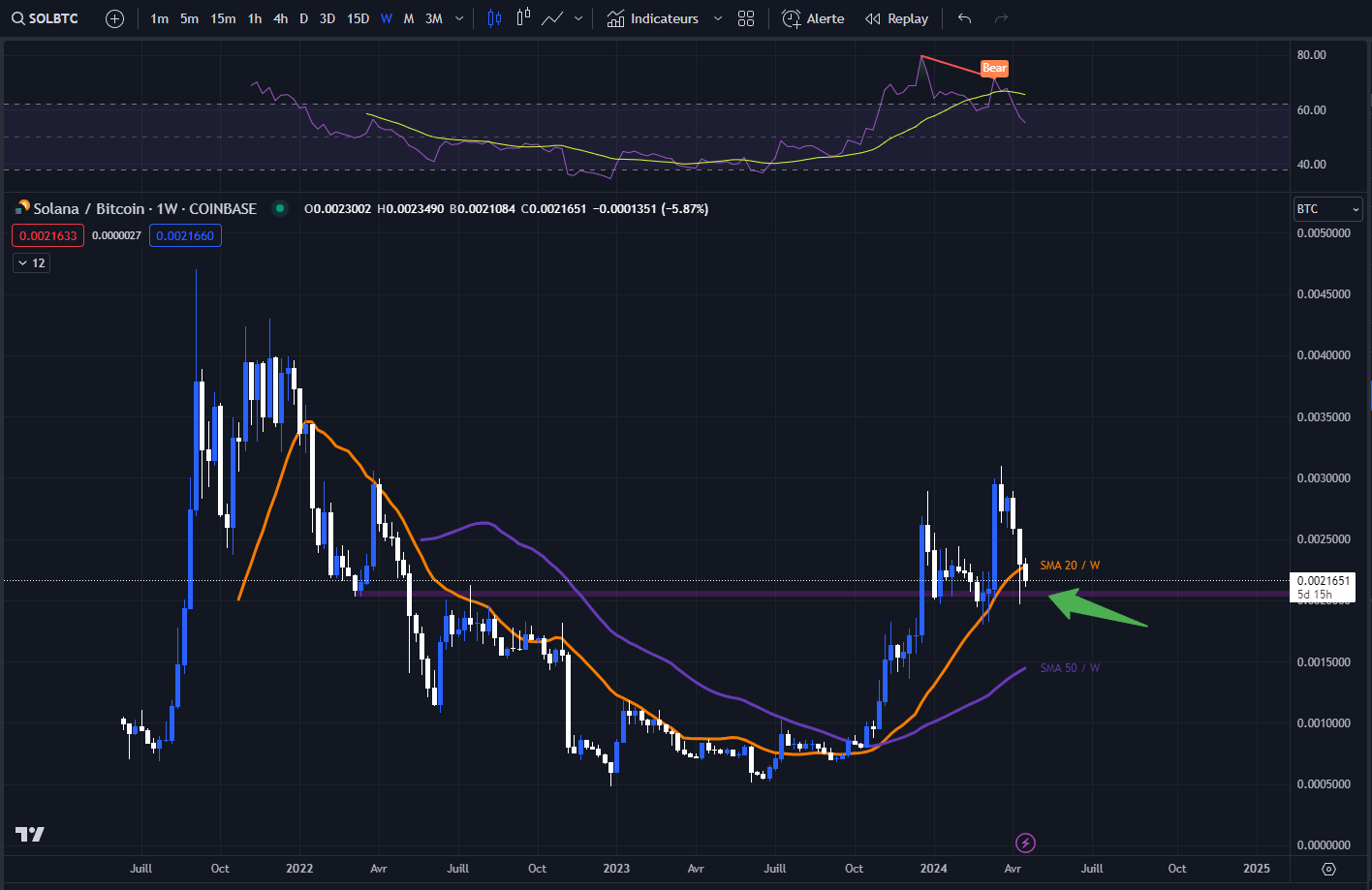This screenshot has height=890, width=1372.
Task: Click the green data status dot
Action: click(279, 208)
